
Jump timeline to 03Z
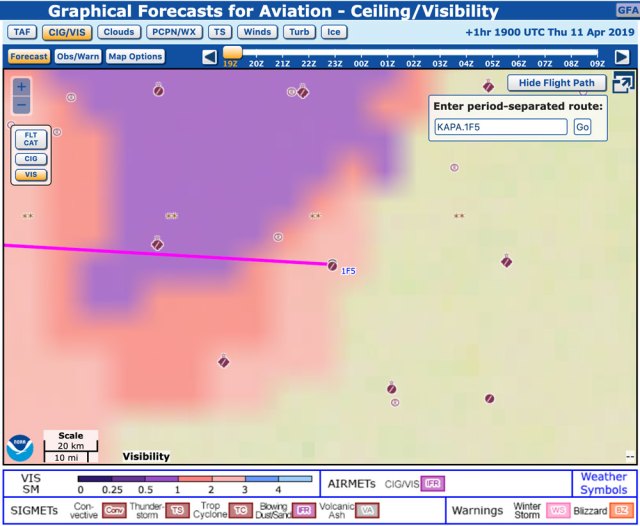tap(440, 64)
